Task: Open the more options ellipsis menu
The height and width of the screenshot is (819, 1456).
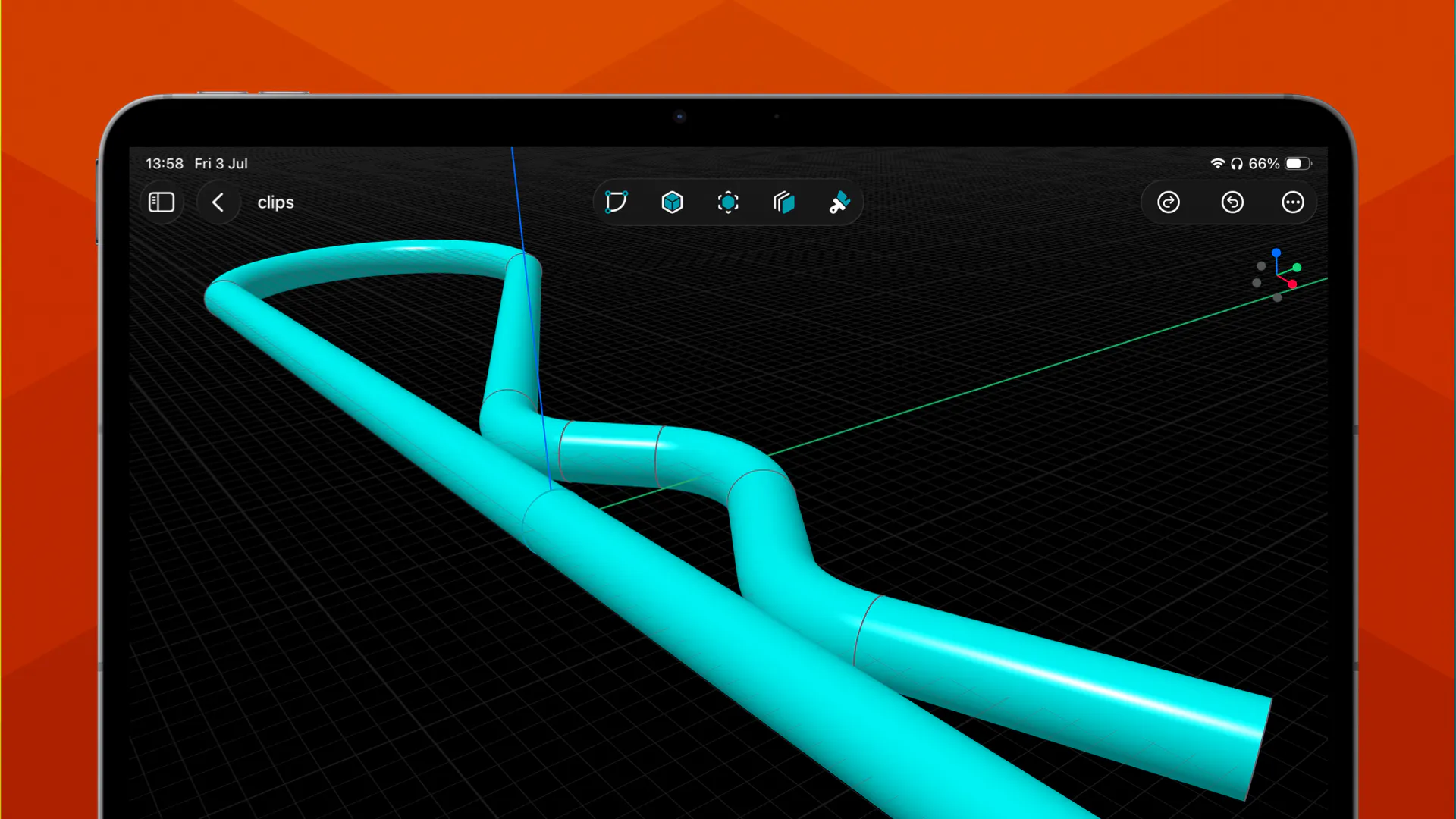Action: [x=1293, y=202]
